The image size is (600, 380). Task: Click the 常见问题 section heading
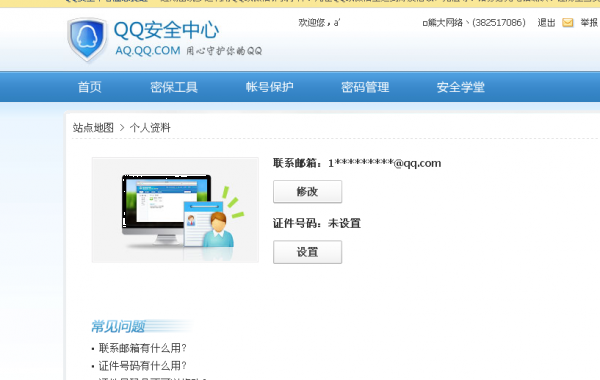click(x=118, y=327)
